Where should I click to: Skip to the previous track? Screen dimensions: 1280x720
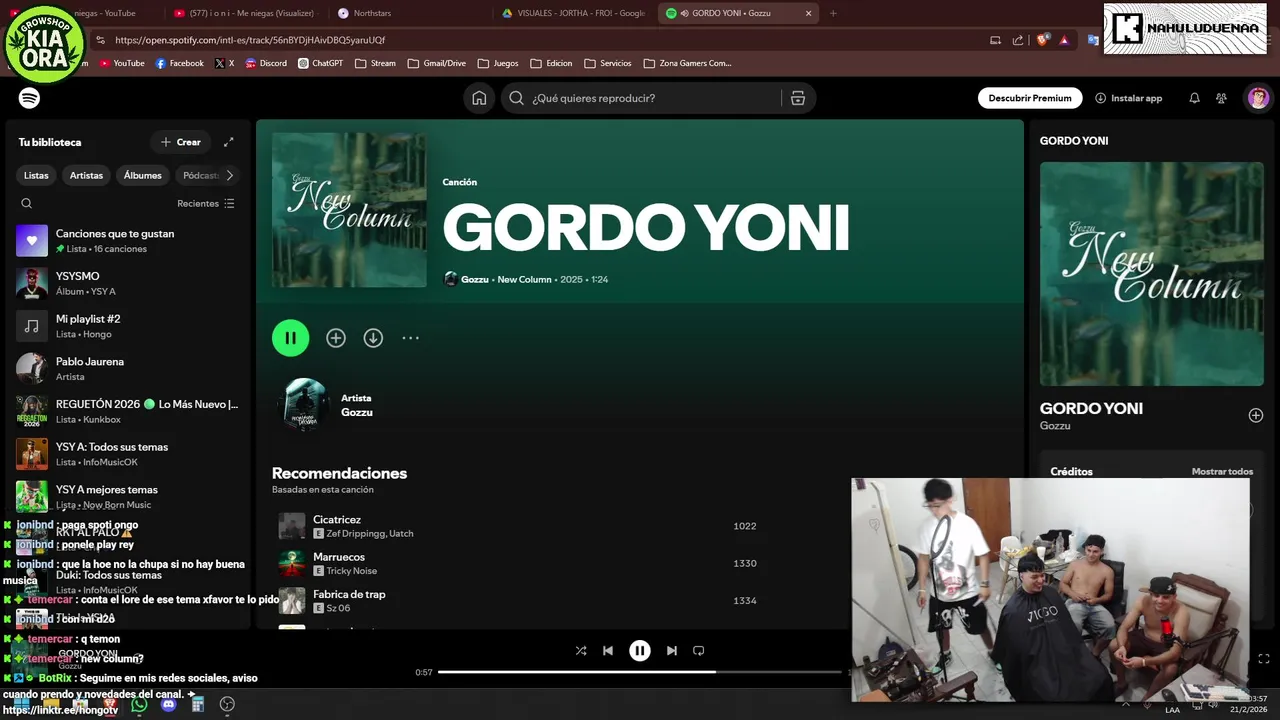(x=607, y=650)
